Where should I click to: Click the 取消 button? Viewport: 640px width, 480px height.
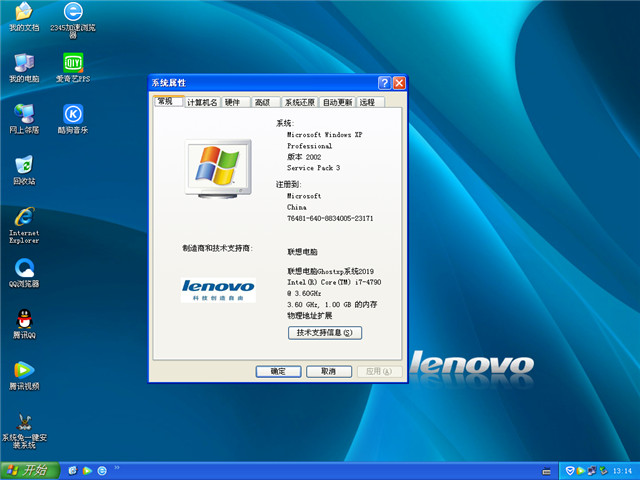point(329,371)
